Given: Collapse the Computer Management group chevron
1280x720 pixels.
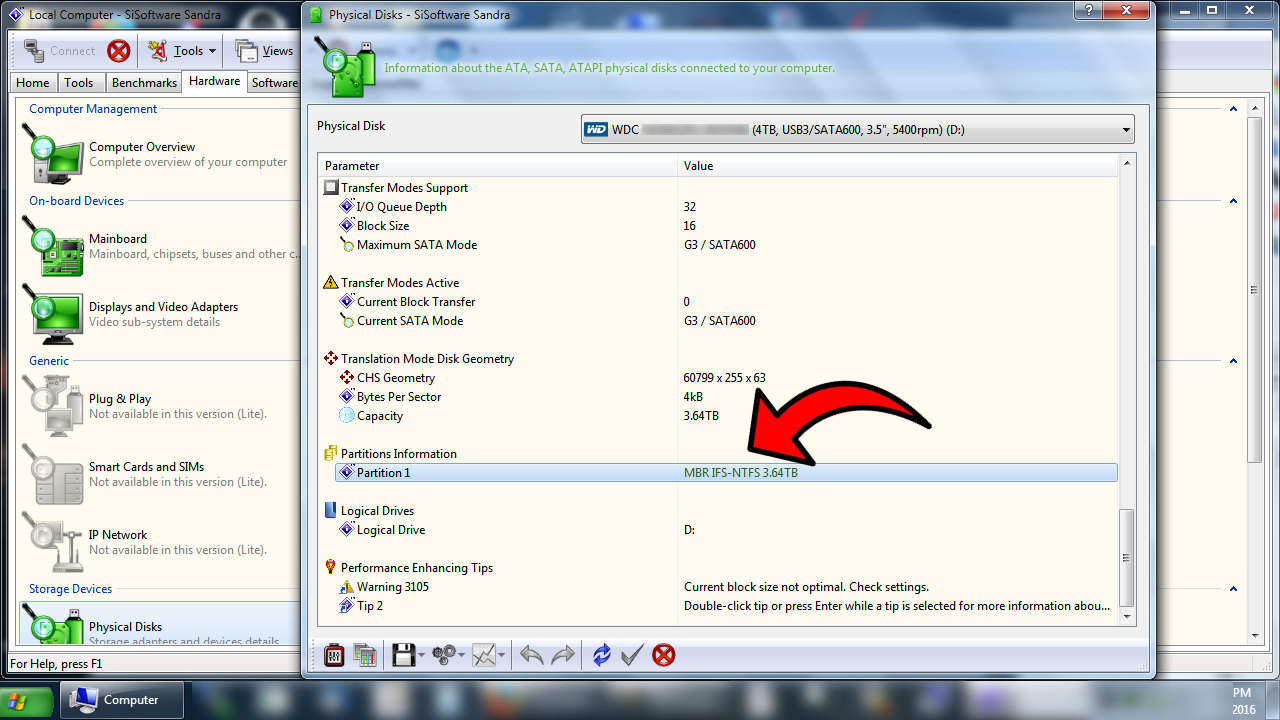Looking at the screenshot, I should 1233,109.
